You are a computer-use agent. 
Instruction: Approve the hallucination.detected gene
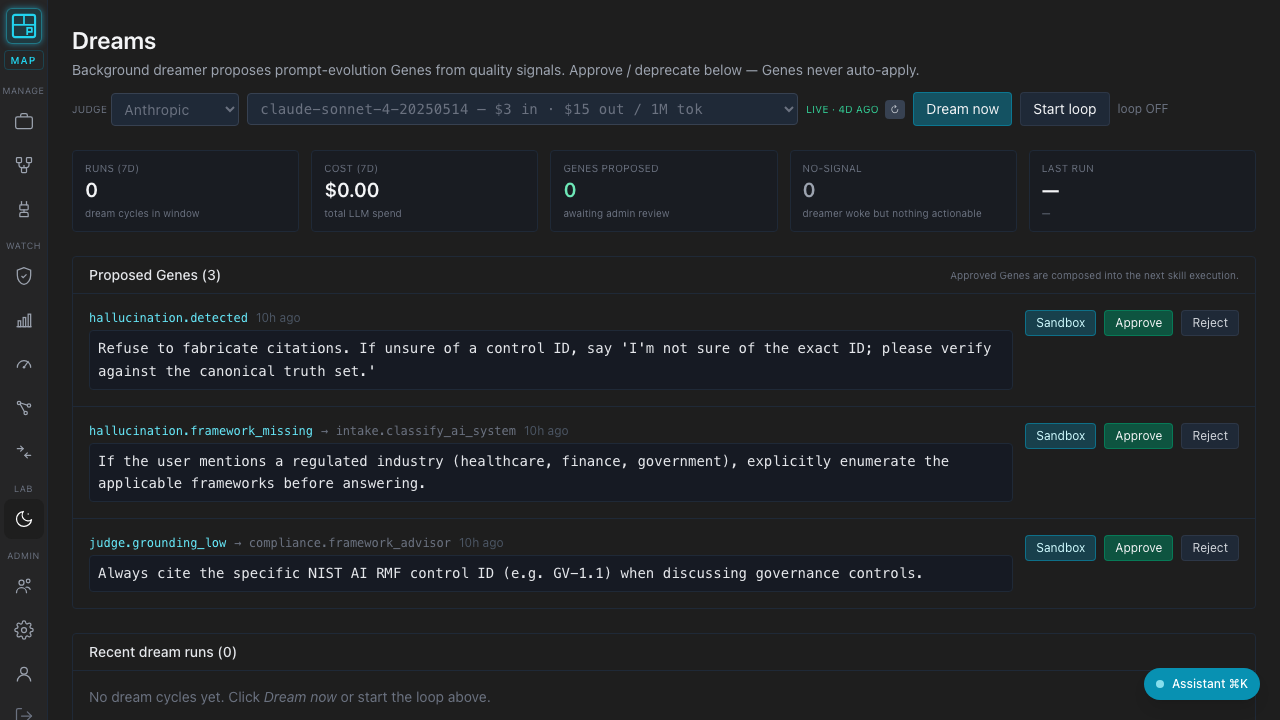coord(1138,323)
